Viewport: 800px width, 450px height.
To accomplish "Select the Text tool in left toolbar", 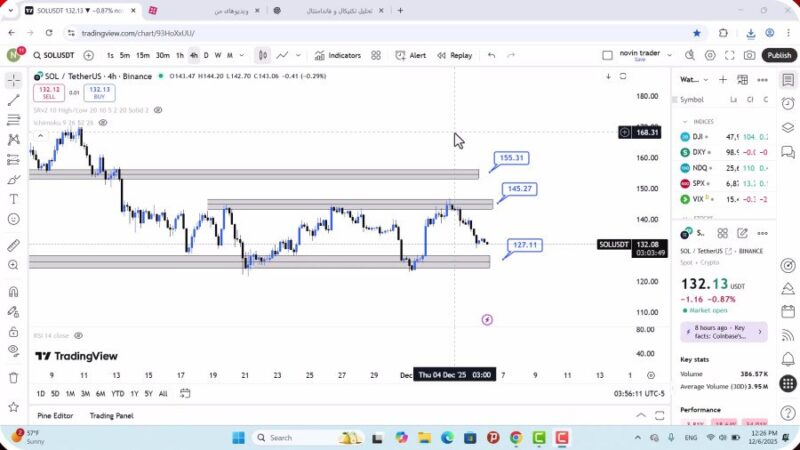I will 14,199.
